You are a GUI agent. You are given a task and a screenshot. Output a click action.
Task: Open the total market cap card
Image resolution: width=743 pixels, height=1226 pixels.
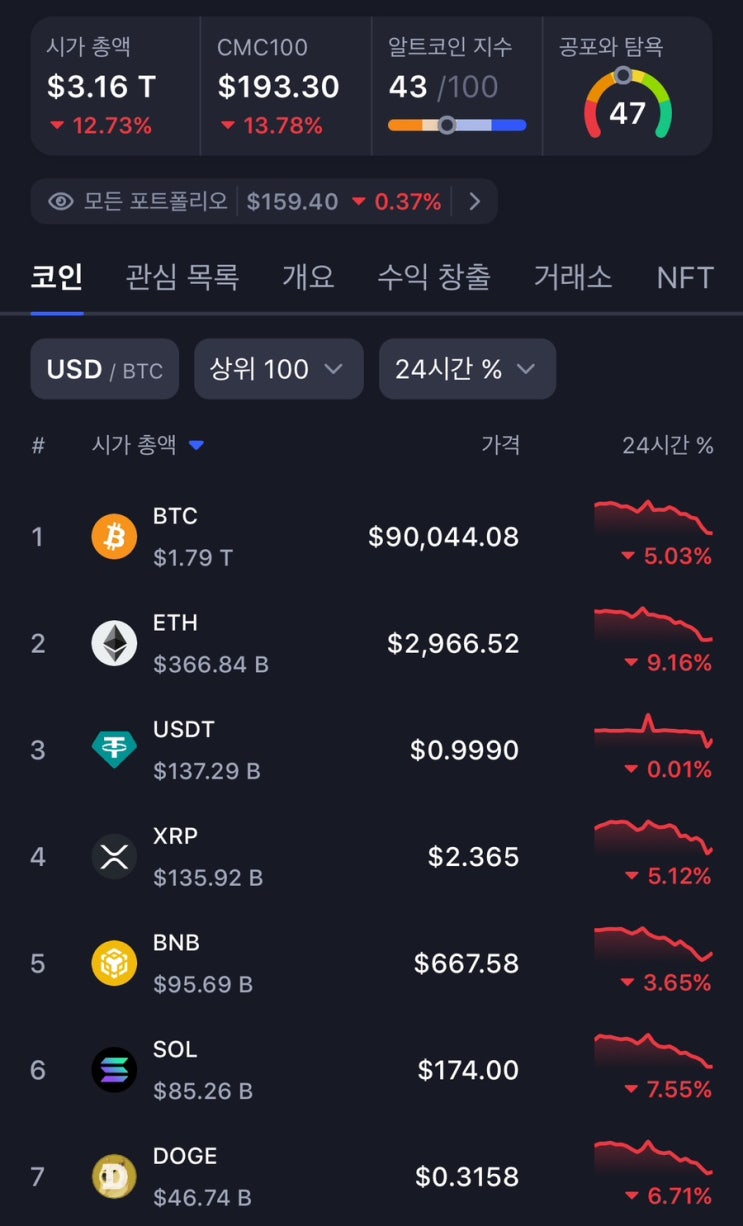[x=115, y=86]
